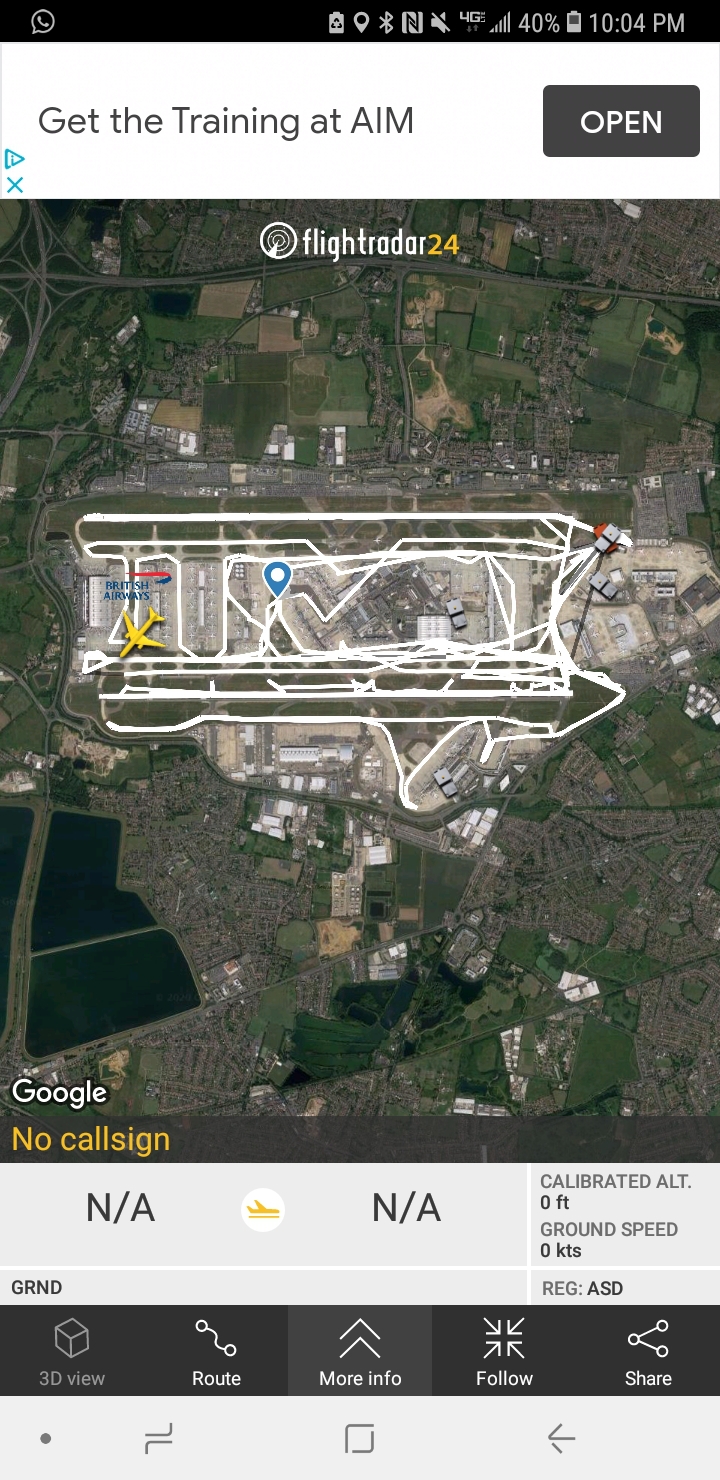Show the flight Route
720x1480 pixels.
click(x=216, y=1350)
